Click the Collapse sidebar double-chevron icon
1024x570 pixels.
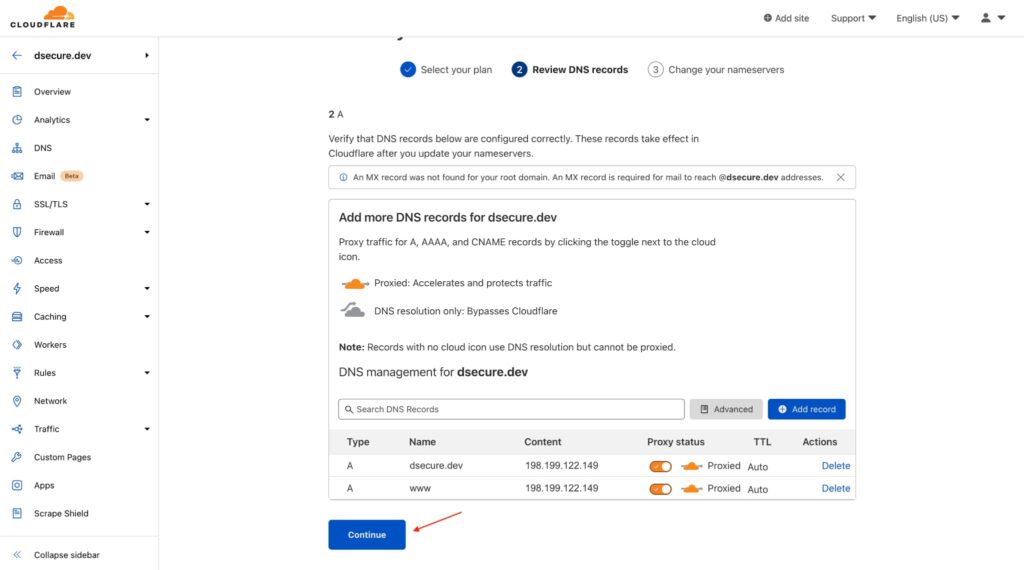tap(17, 554)
